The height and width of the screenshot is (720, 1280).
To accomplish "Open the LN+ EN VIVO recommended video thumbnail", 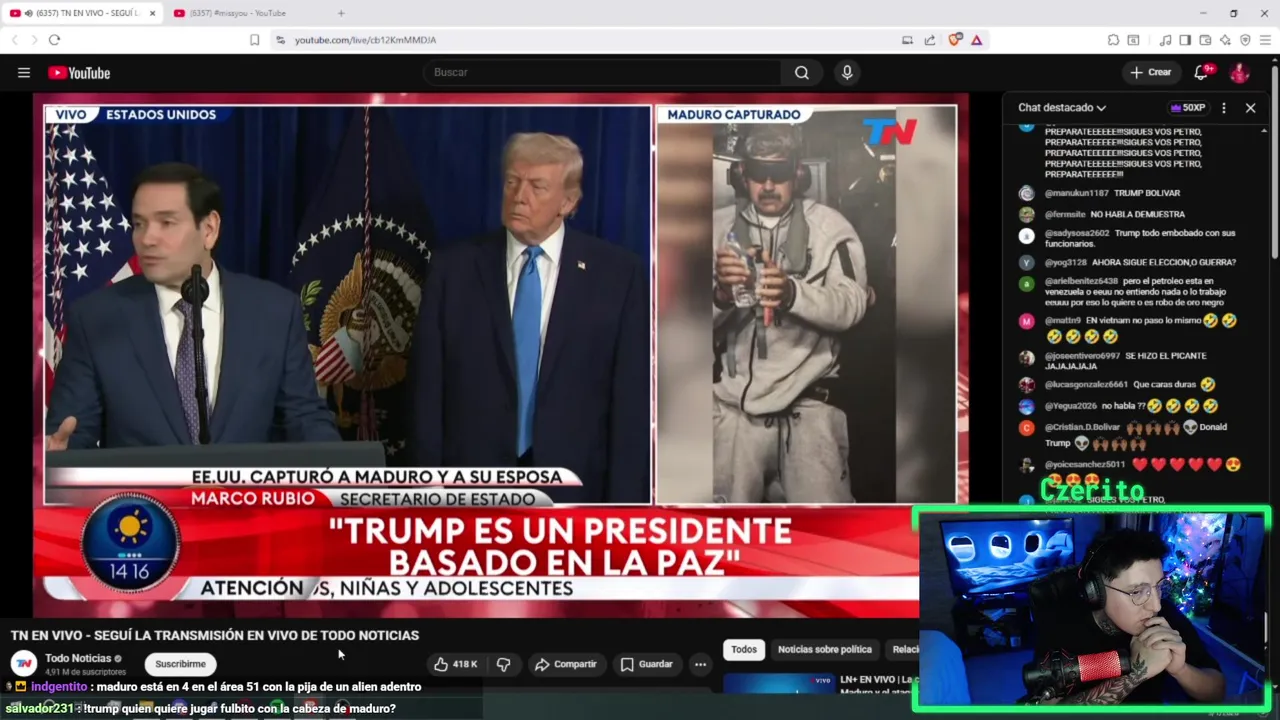I will point(779,685).
